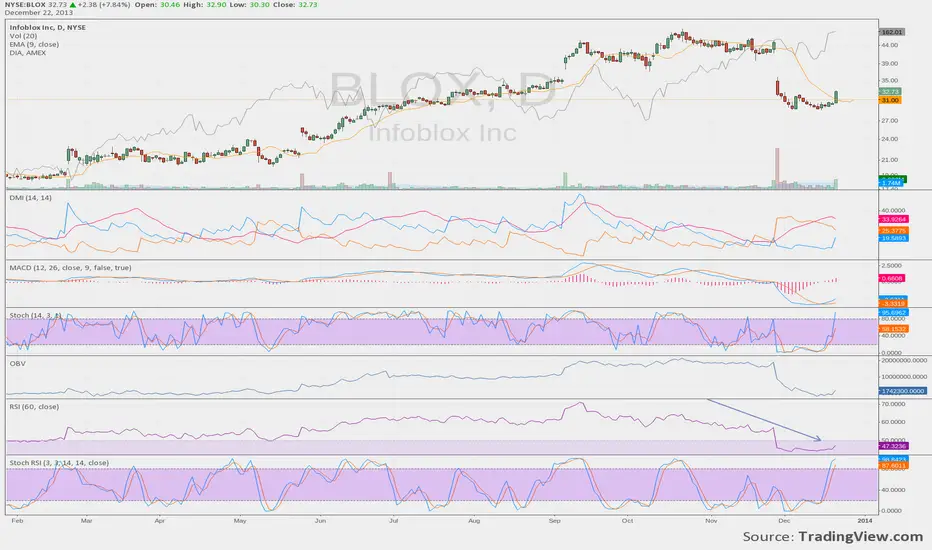Click the 35.00 price axis label

coord(890,80)
